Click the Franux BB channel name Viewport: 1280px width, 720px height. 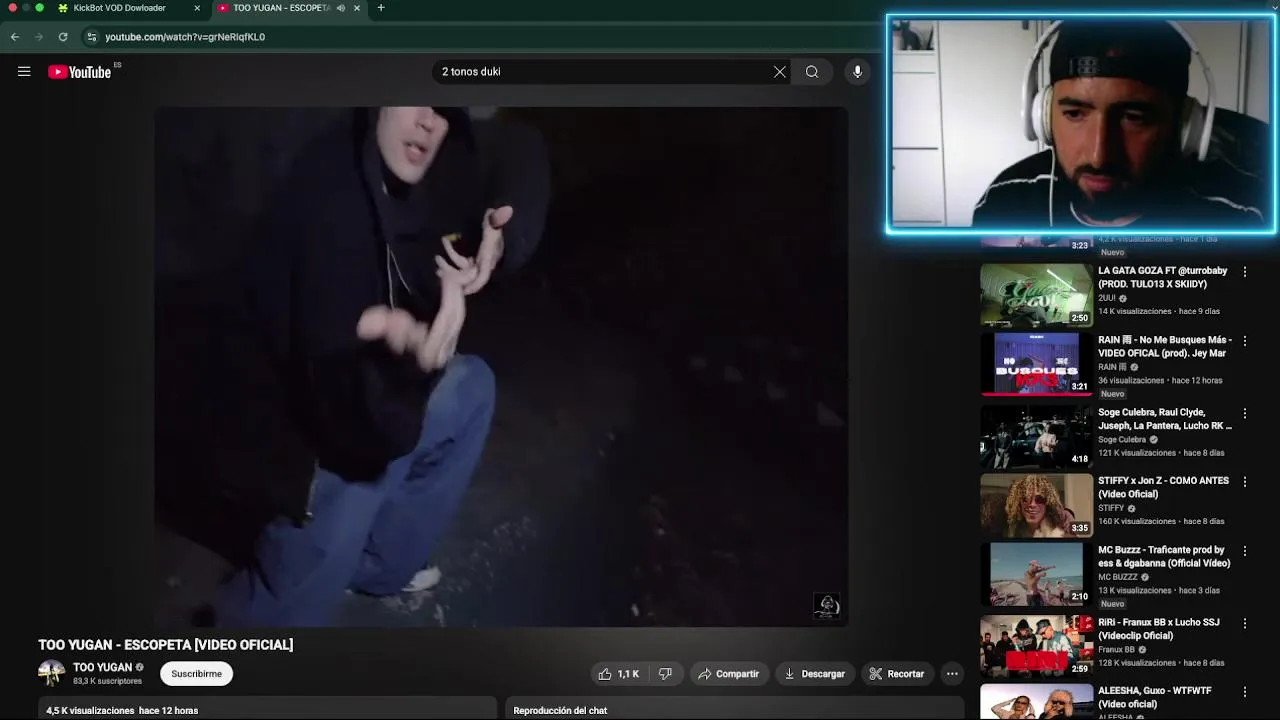tap(1116, 649)
